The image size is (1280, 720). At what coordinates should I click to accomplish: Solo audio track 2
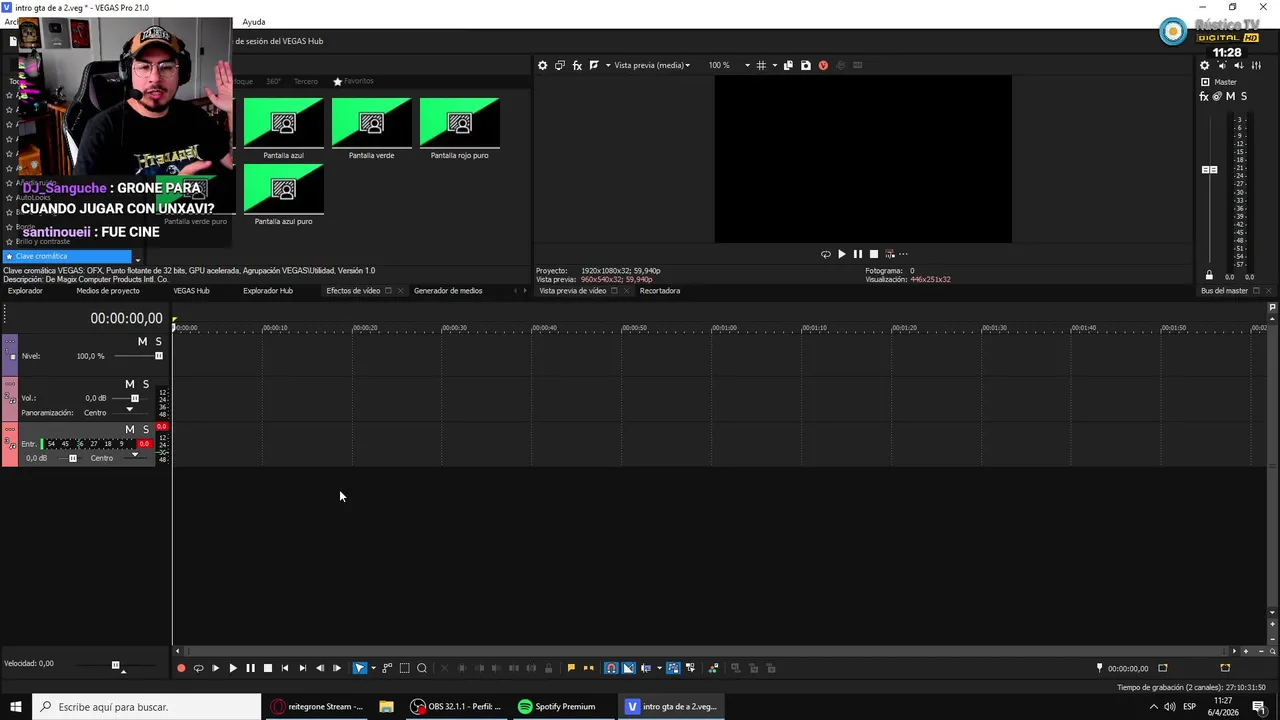pyautogui.click(x=146, y=384)
